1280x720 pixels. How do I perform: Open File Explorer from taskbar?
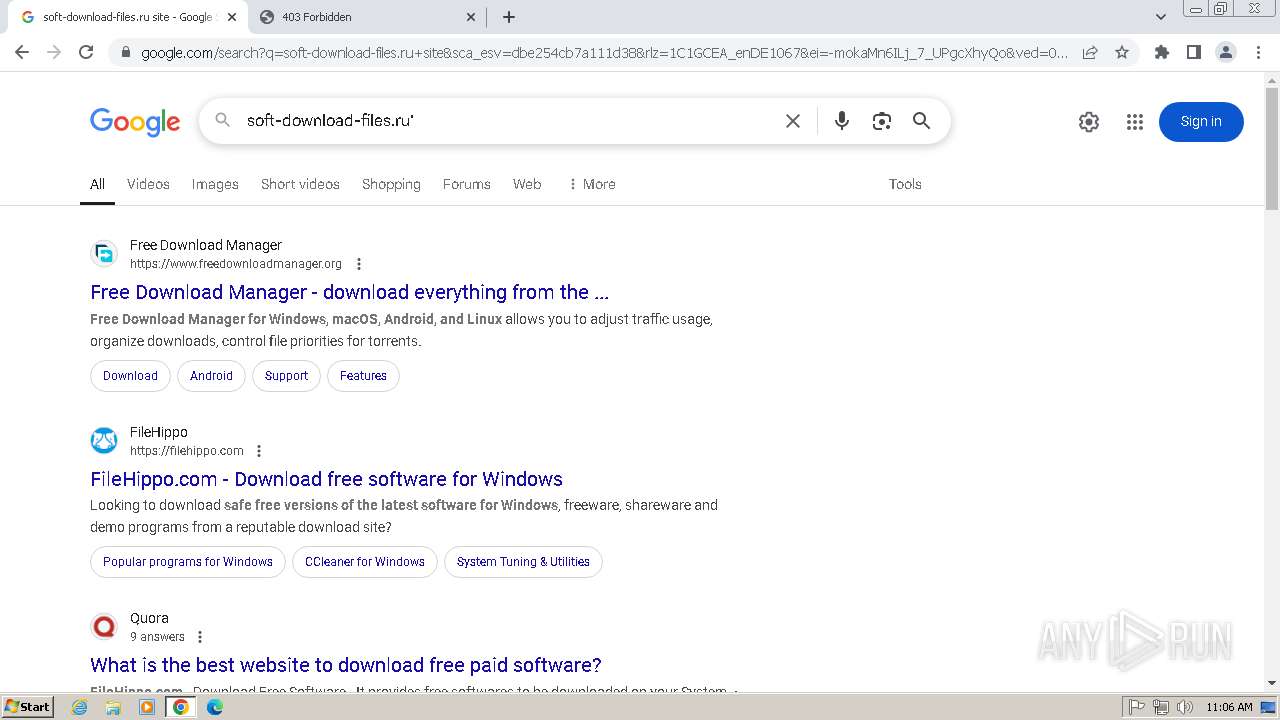[113, 707]
